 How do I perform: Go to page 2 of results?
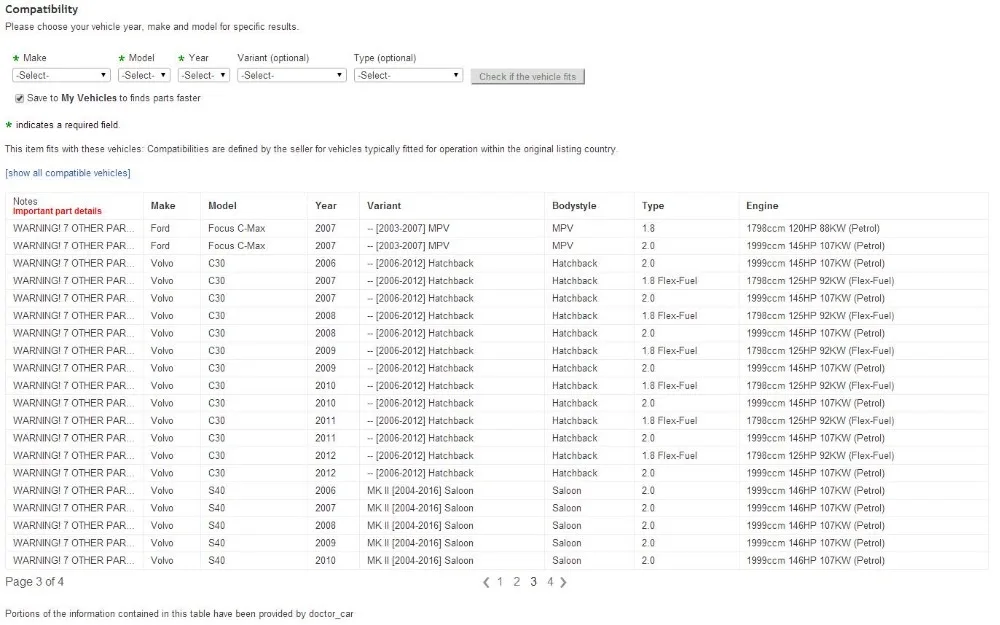point(517,582)
